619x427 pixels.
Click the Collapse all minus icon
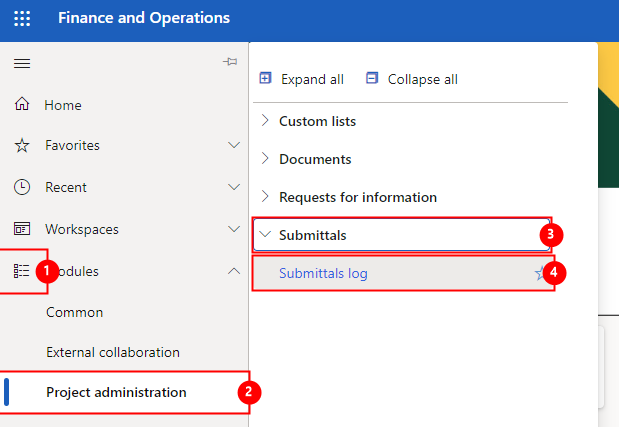(x=372, y=78)
